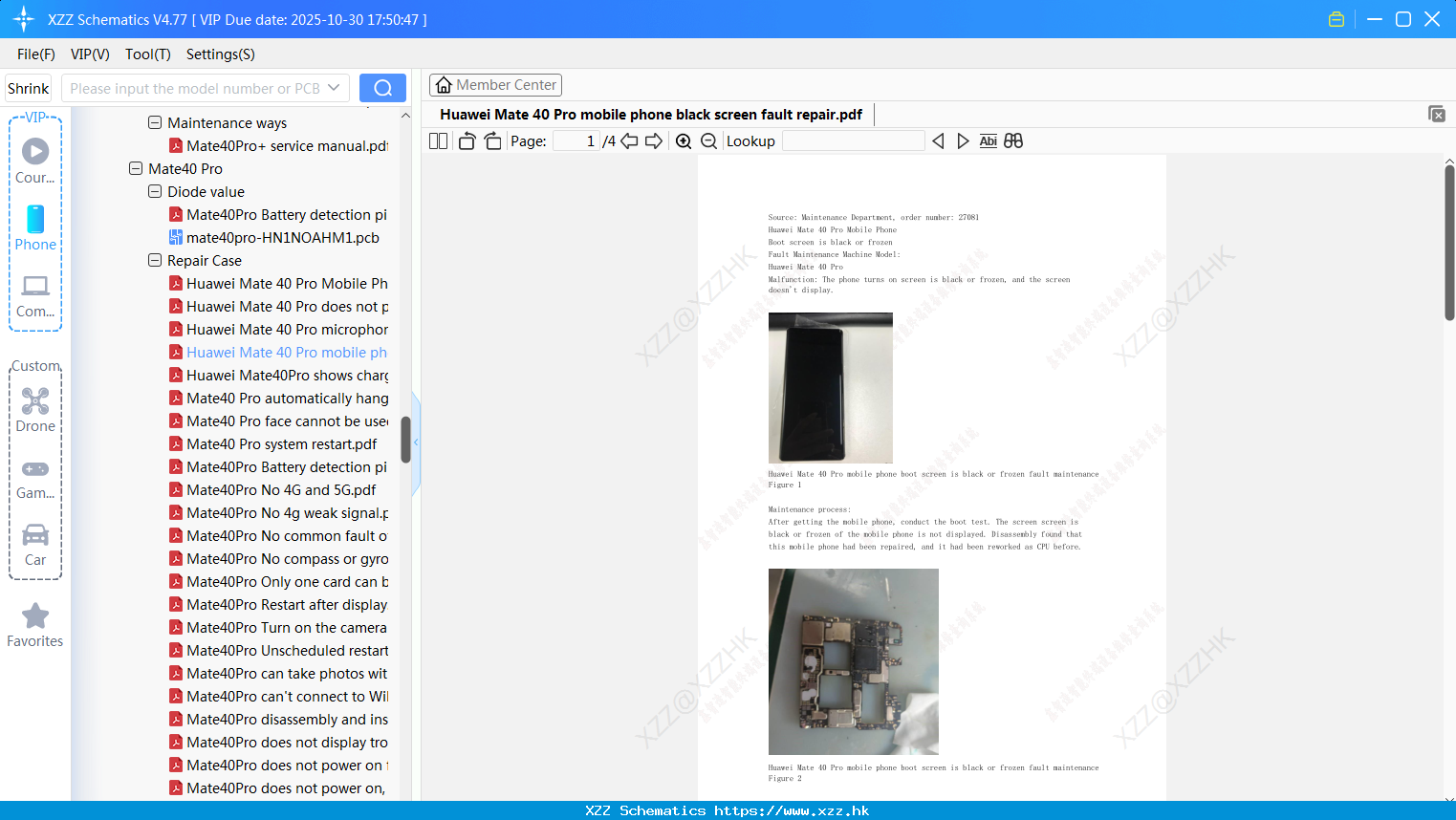Open Mate40 Pro face cannot be used file
Screen dimensions: 1456x820
pyautogui.click(x=278, y=421)
